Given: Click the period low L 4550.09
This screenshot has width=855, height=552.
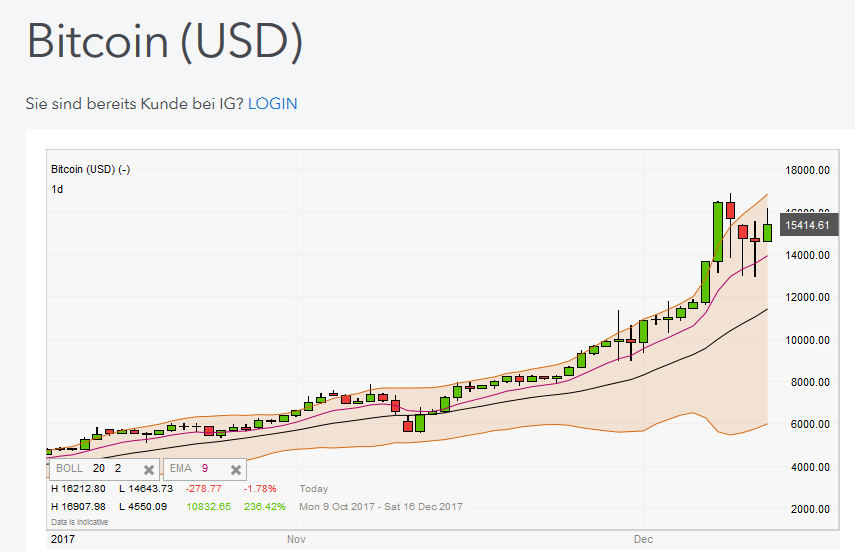Looking at the screenshot, I should [x=143, y=507].
